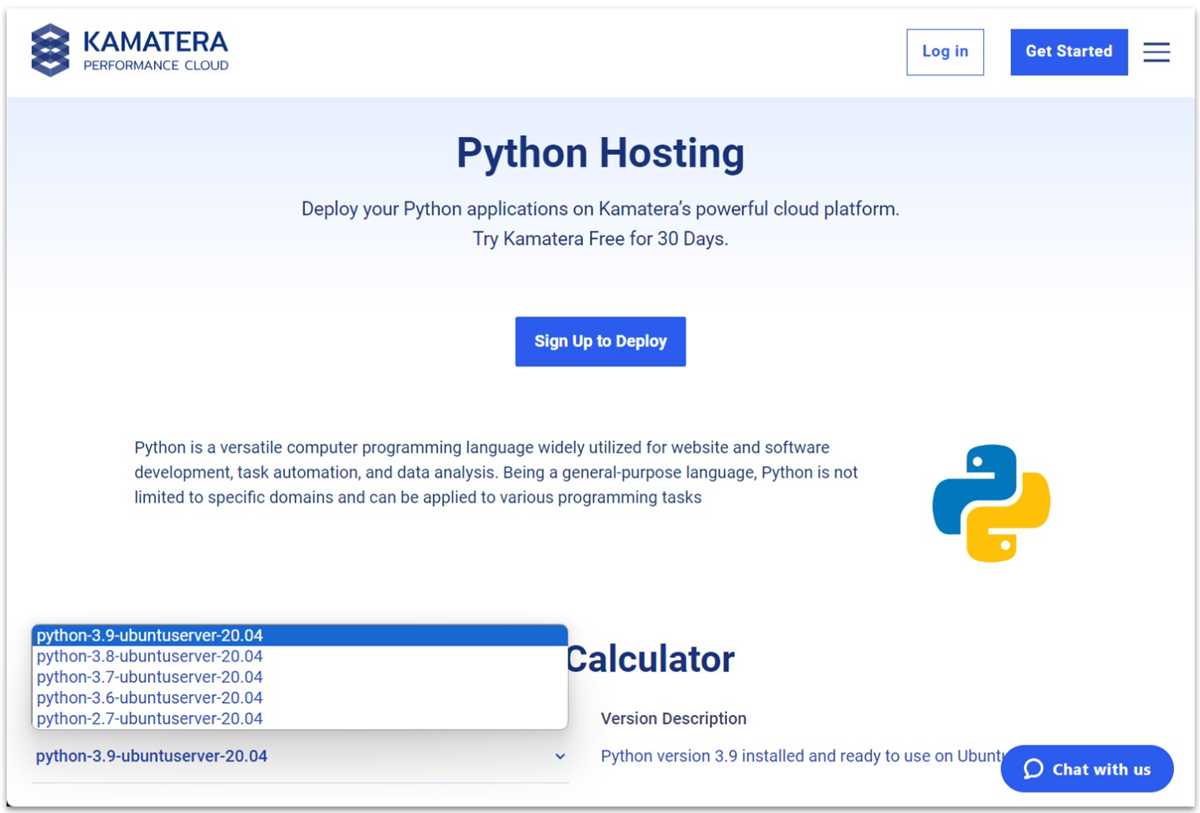Open the Chat with us widget

[x=1087, y=769]
